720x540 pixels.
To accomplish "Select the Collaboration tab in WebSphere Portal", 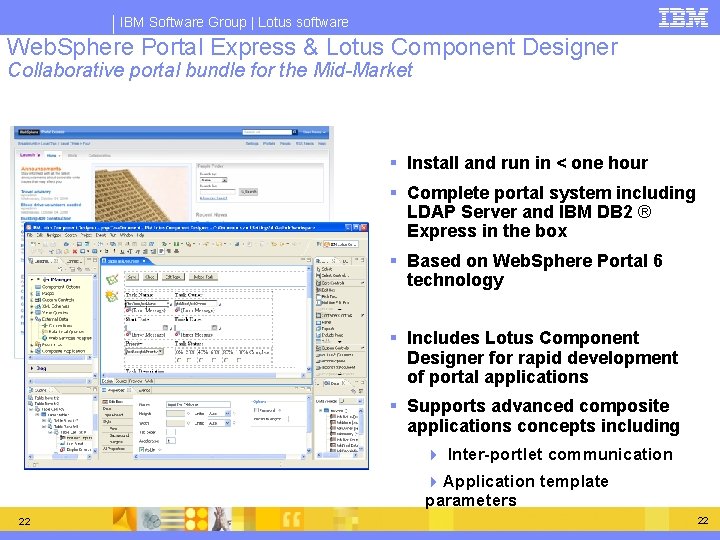I will (99, 156).
